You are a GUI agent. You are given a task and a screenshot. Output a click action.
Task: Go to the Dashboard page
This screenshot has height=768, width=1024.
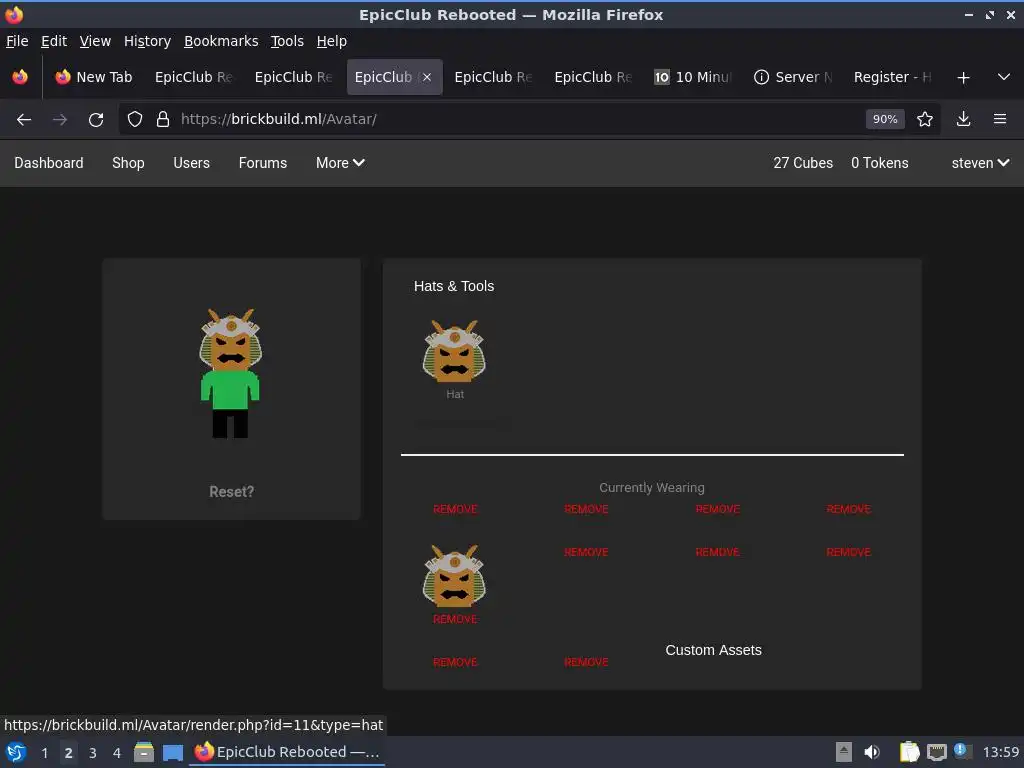click(x=49, y=163)
